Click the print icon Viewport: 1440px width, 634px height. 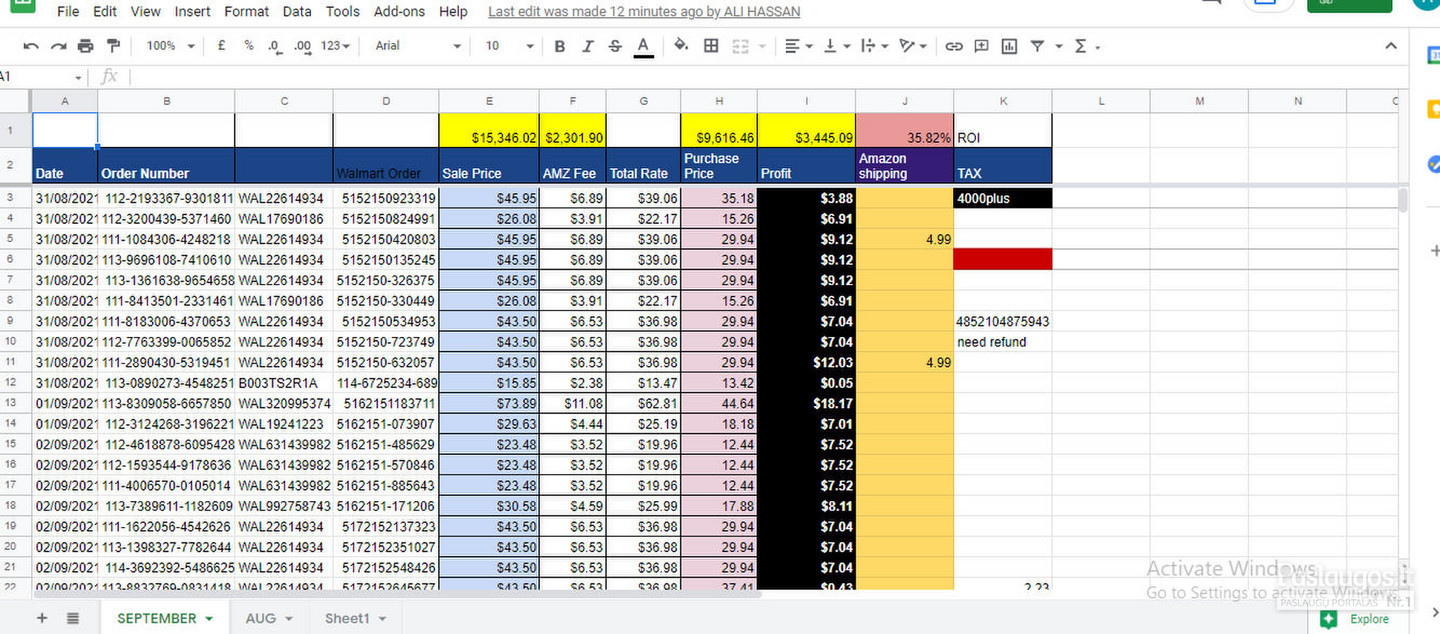point(85,46)
